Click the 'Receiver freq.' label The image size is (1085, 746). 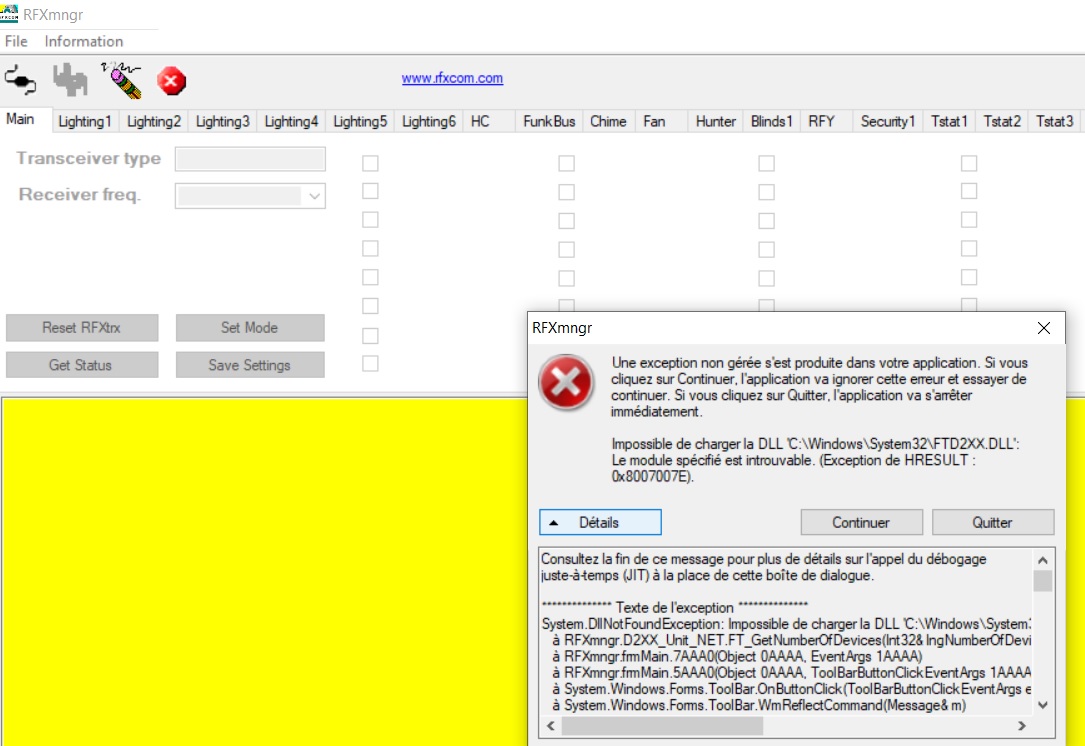coord(80,194)
